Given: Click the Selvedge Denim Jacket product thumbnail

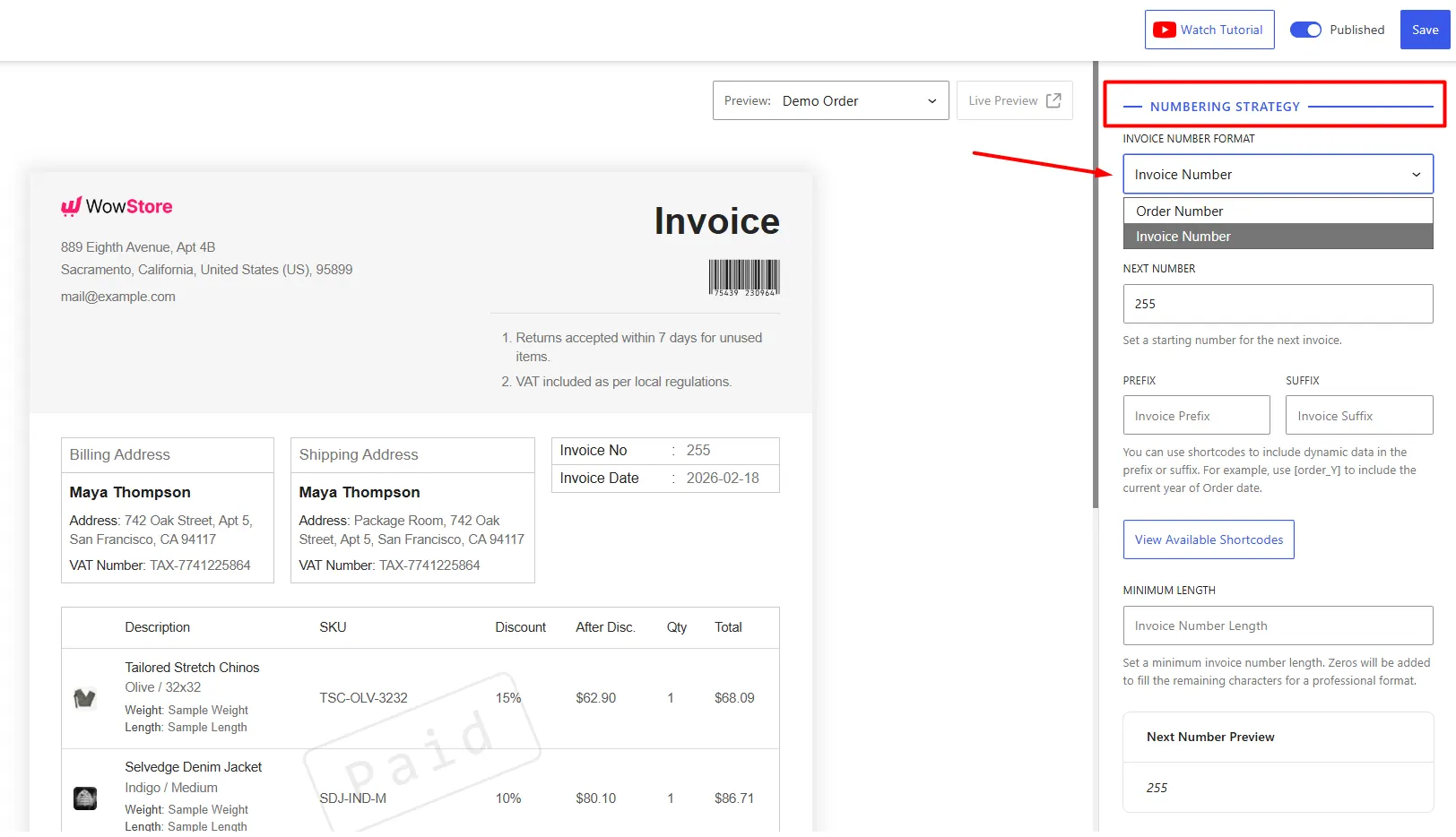Looking at the screenshot, I should click(85, 798).
